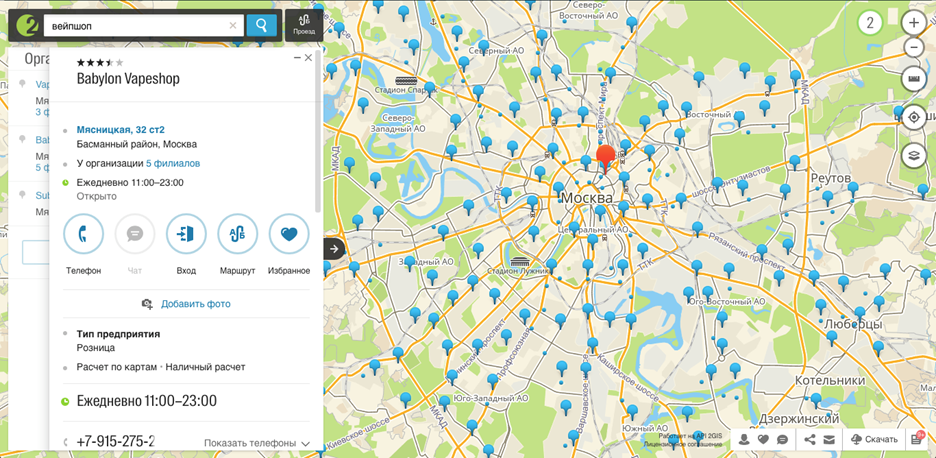
Task: Click the Северо-Западный АО map label
Action: [398, 123]
